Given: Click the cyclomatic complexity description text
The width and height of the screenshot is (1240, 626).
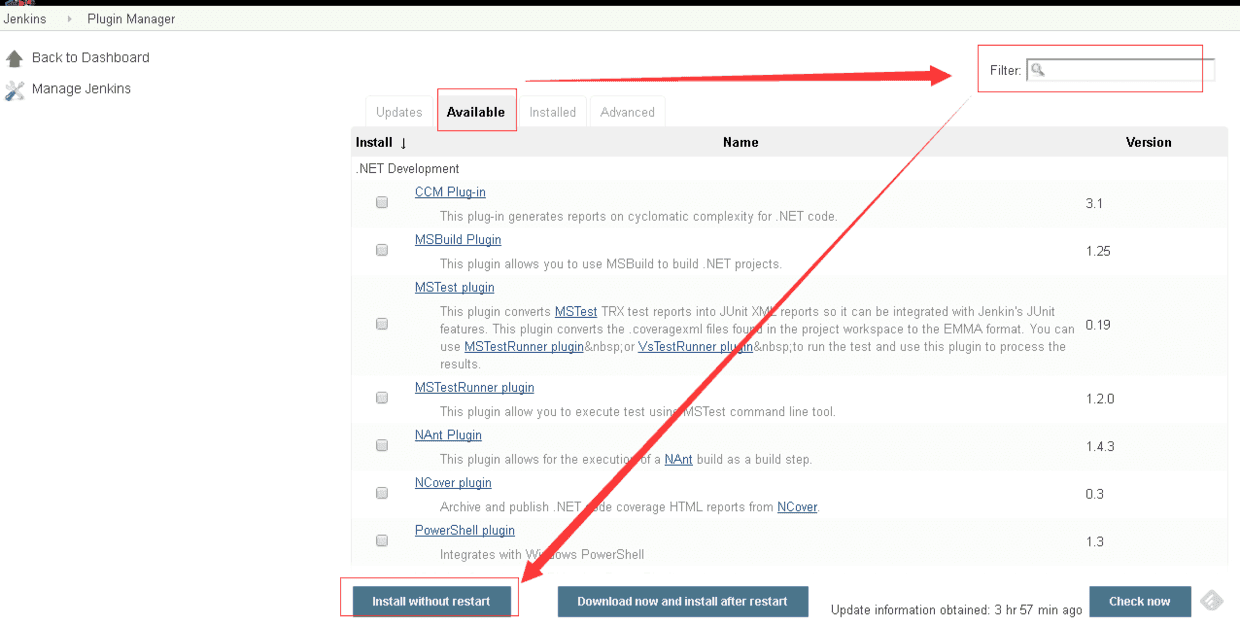Looking at the screenshot, I should (x=639, y=216).
